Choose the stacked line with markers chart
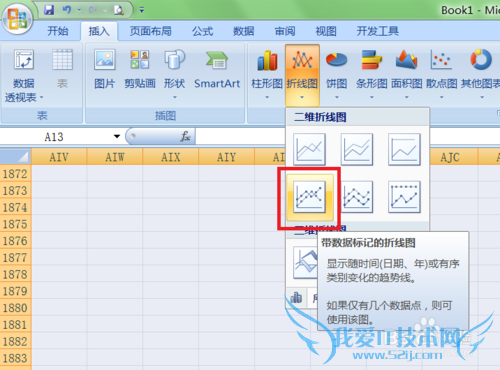The image size is (500, 370). (357, 197)
